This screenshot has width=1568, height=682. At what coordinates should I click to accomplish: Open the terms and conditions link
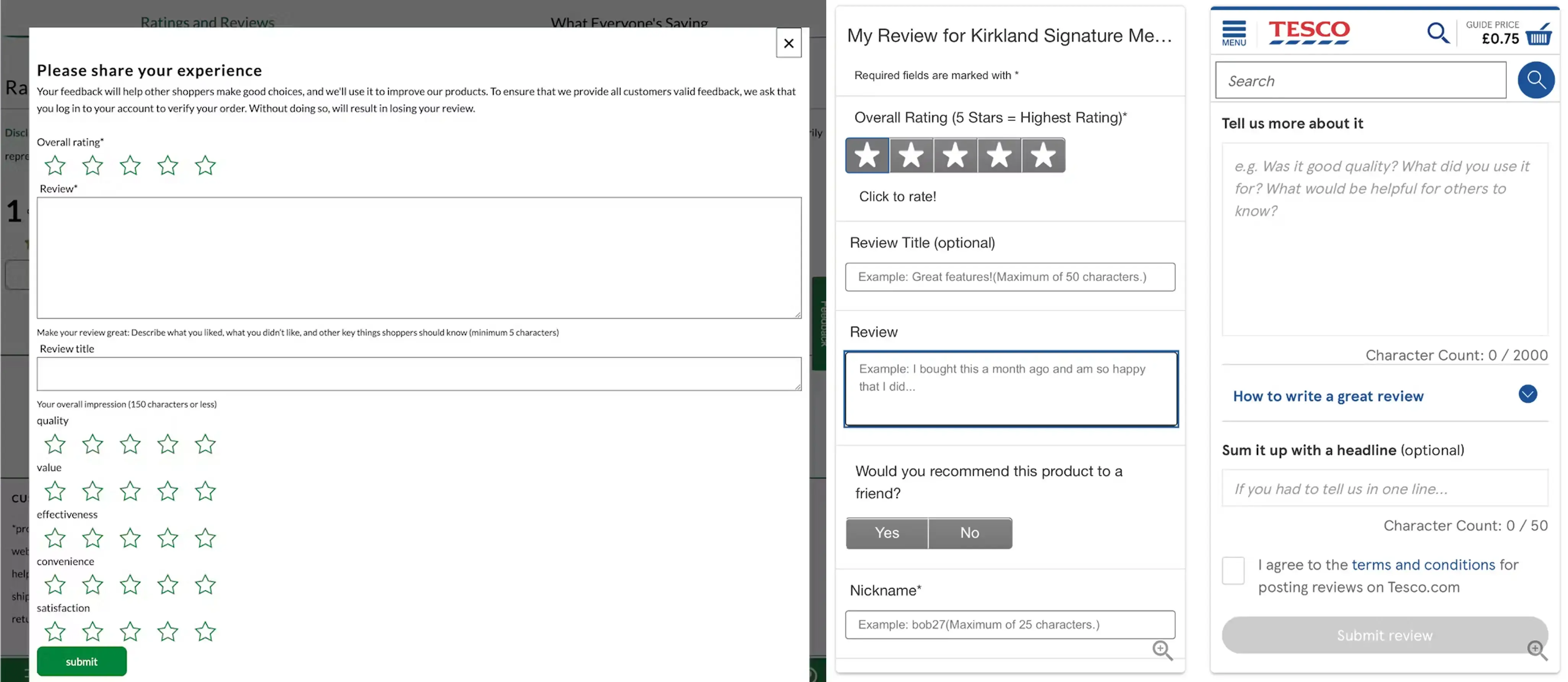(x=1423, y=565)
